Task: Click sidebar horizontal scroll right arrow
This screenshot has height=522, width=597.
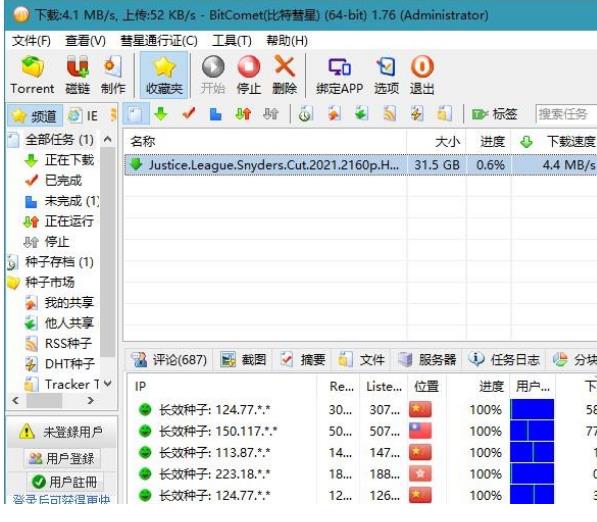Action: point(91,401)
